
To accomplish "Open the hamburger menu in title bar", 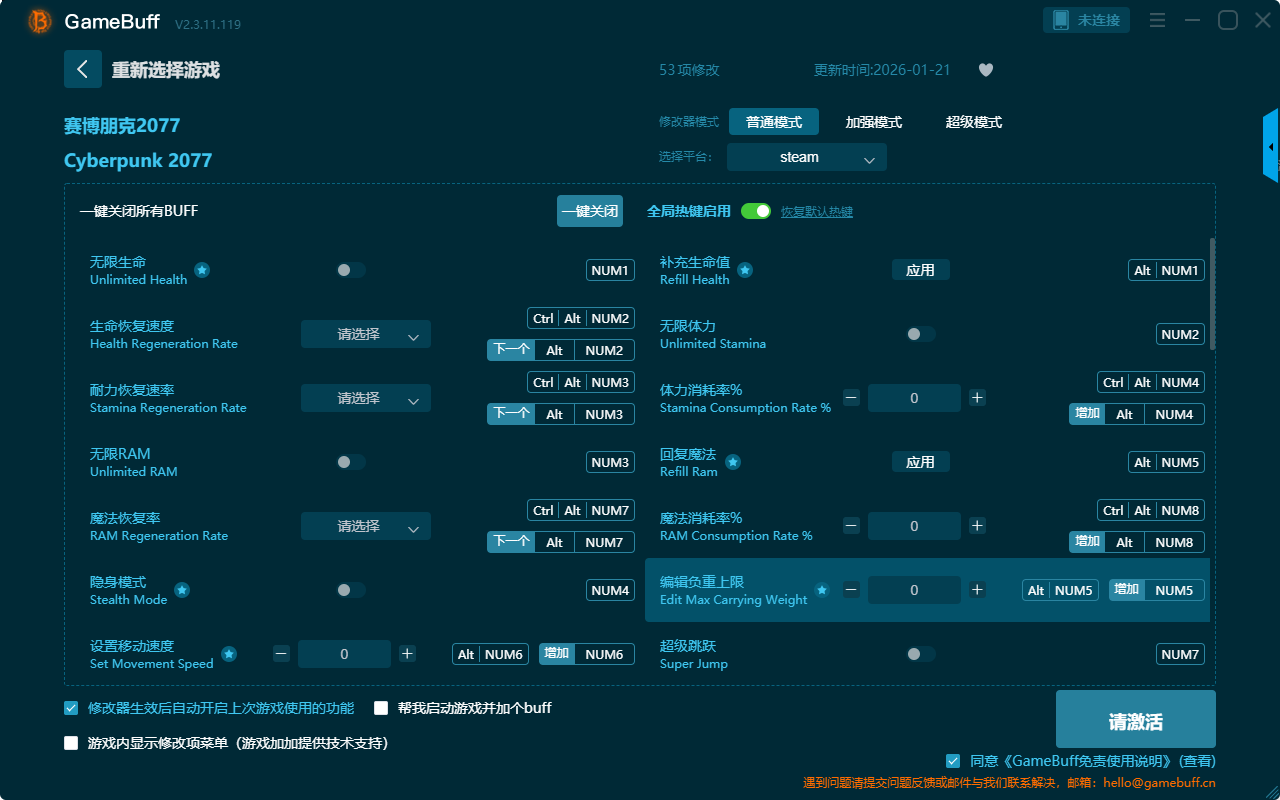I will coord(1157,20).
